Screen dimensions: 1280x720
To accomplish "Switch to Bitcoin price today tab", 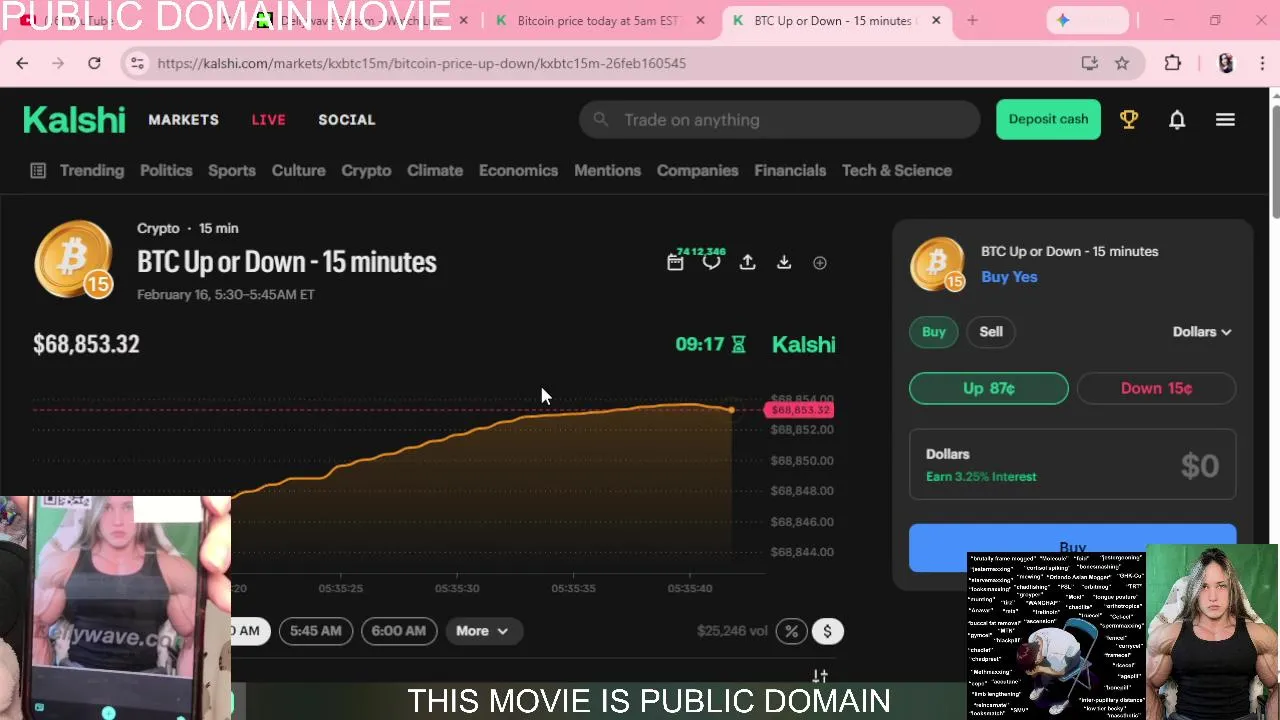I will point(600,20).
